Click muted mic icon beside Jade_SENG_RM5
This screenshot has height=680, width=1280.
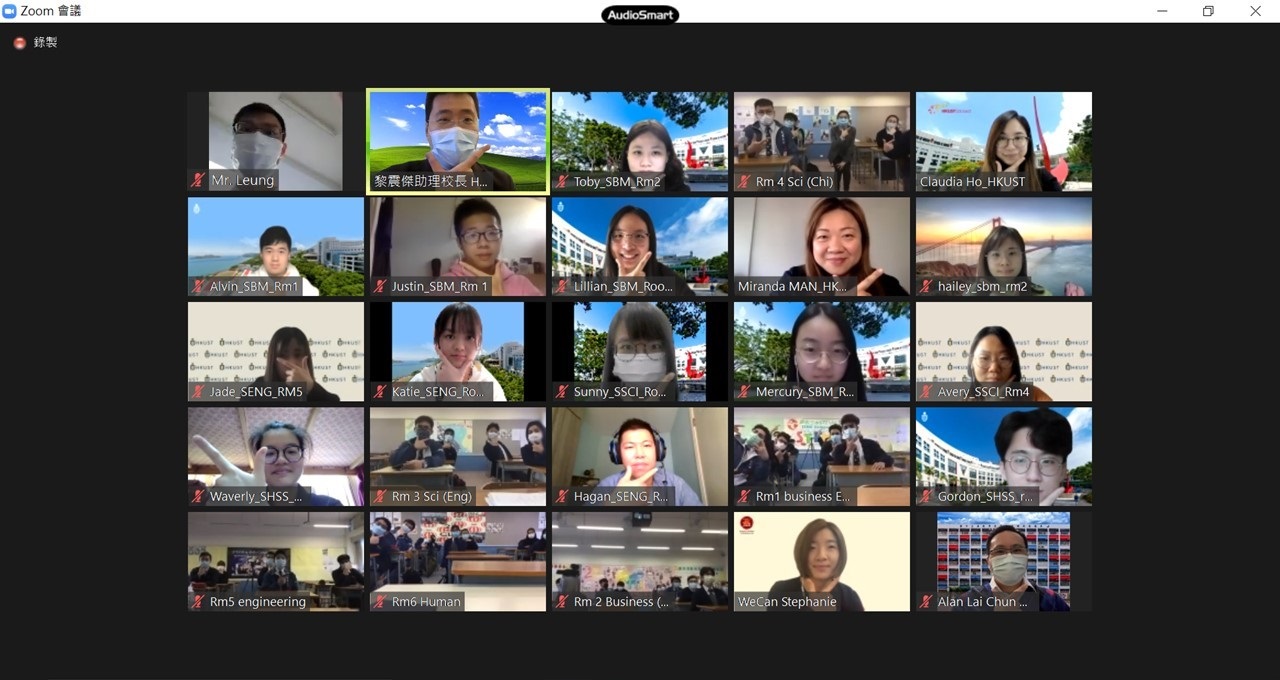click(198, 392)
